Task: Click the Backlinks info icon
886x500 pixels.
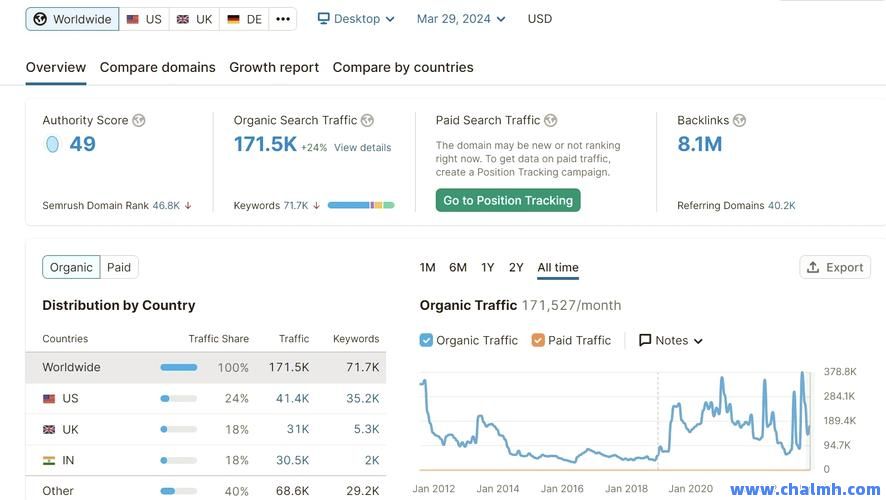Action: [x=739, y=120]
